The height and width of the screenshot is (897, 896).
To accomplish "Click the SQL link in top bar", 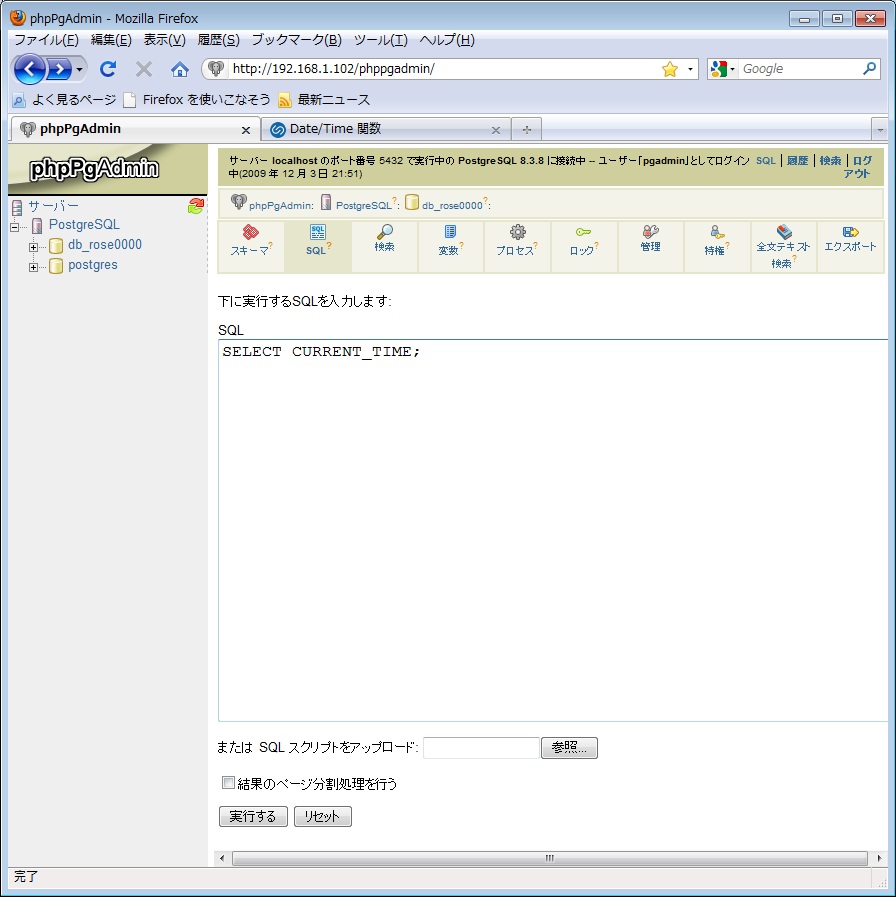I will pos(766,161).
